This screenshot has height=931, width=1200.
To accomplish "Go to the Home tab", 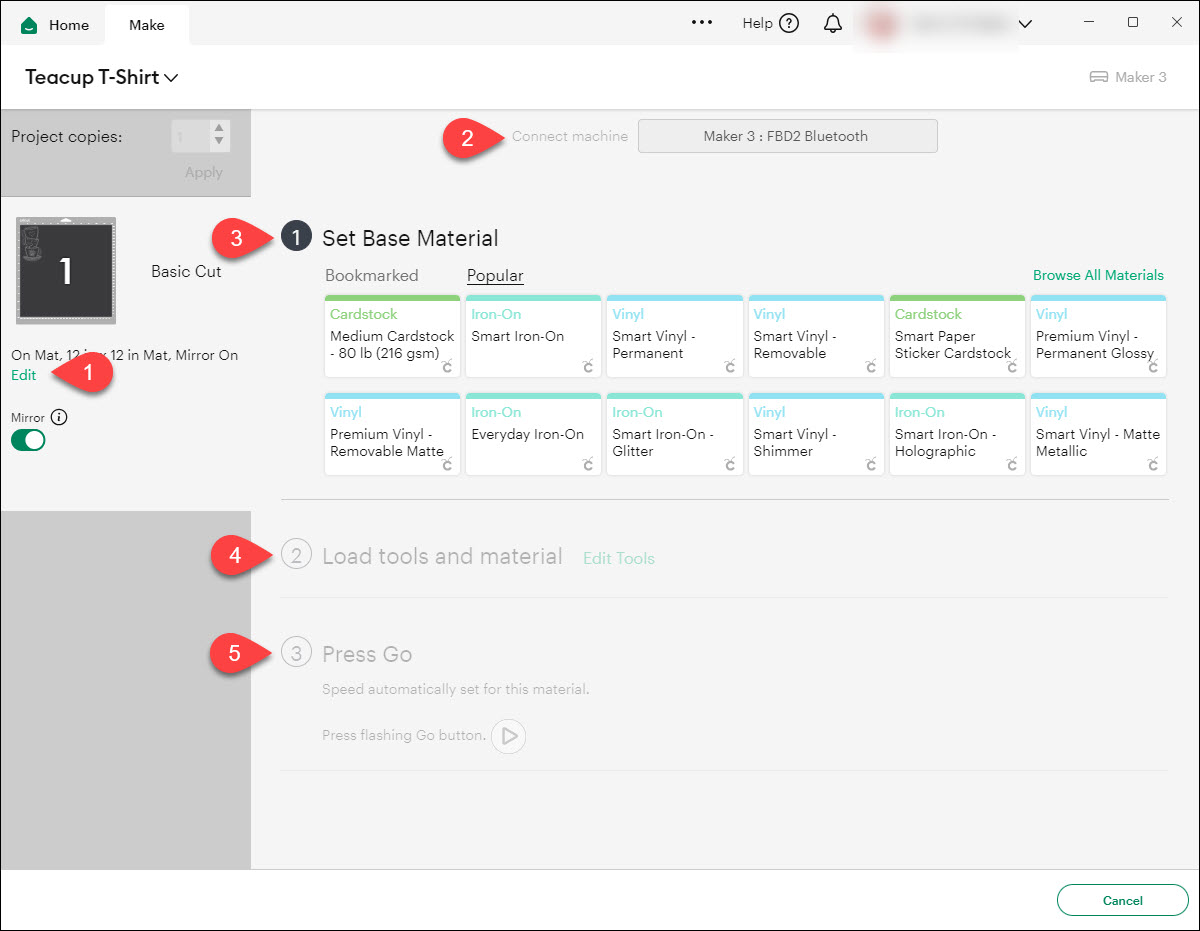I will pos(55,25).
